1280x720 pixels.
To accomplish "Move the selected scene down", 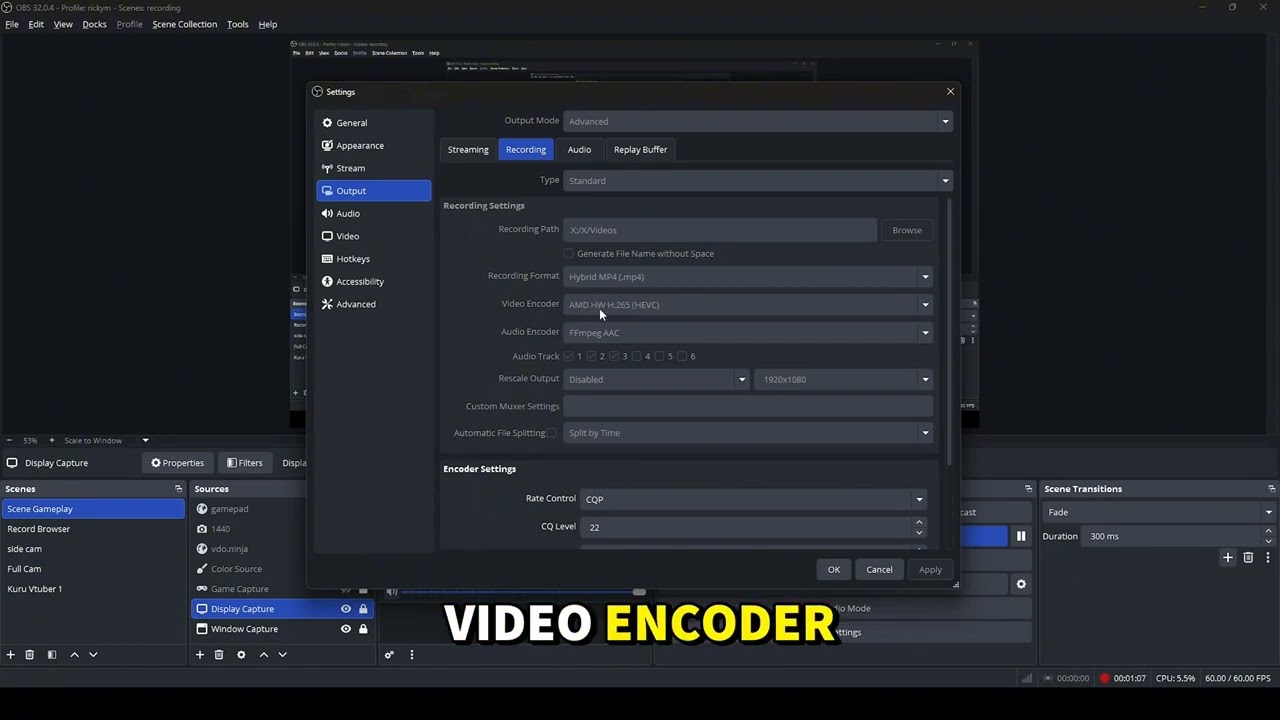I will 93,655.
